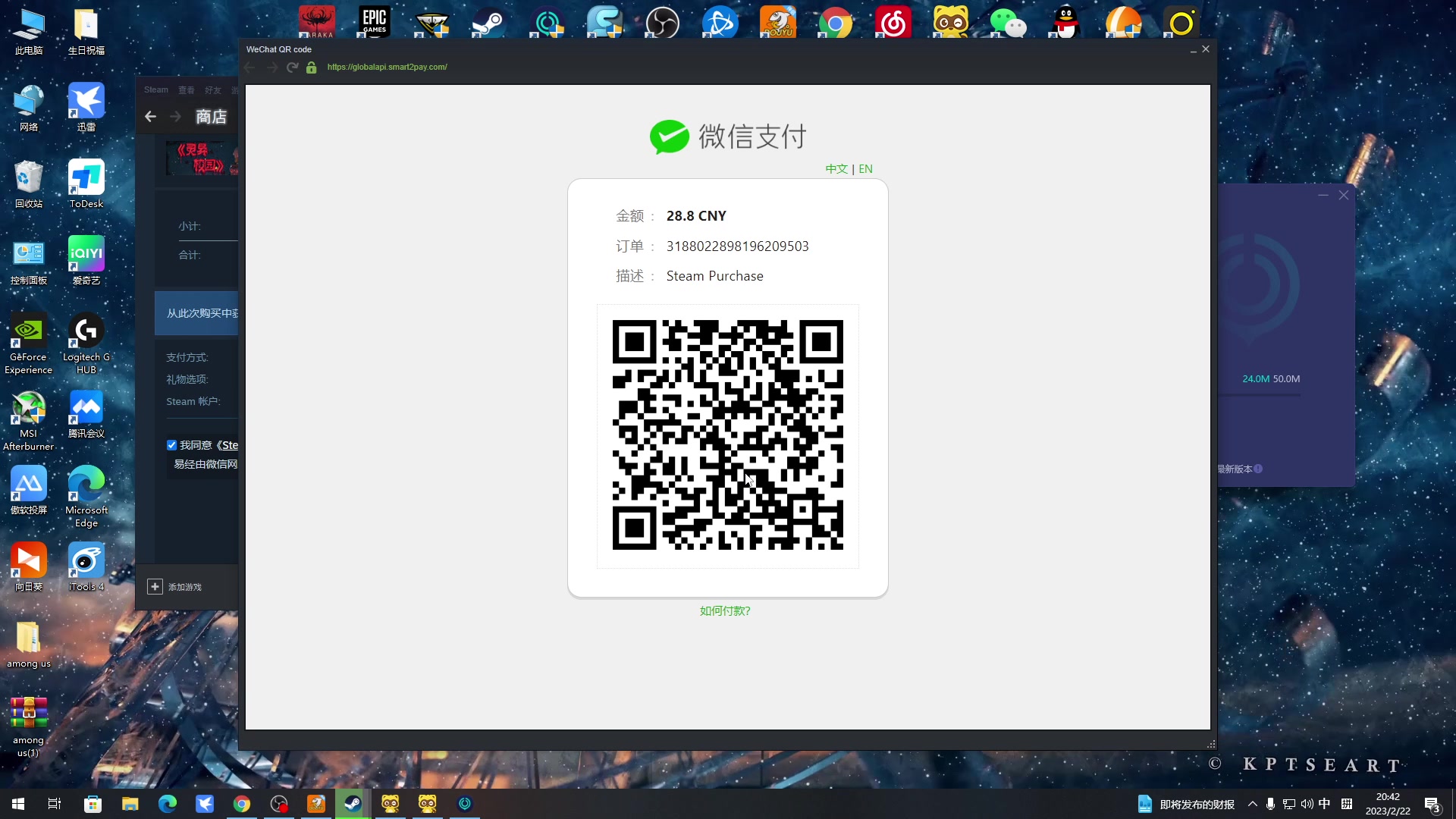The image size is (1456, 819).
Task: Click the 《灵异校园》 game thumbnail in Steam
Action: point(202,158)
